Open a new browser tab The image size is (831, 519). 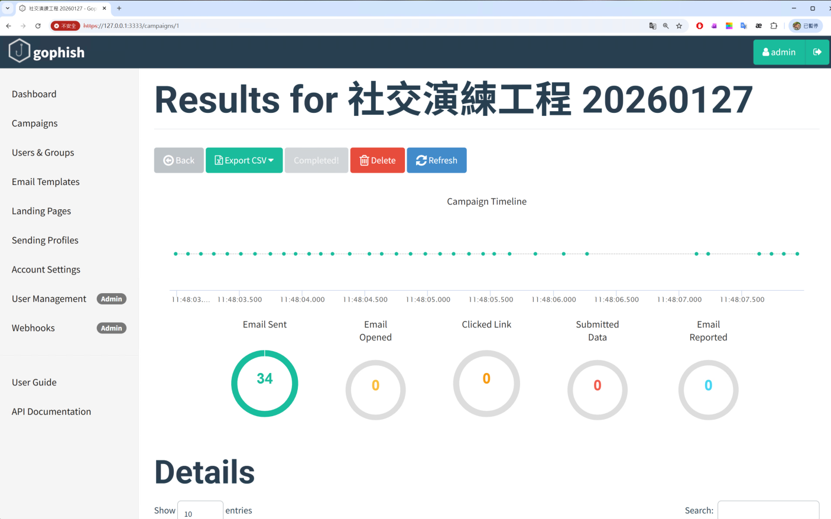click(119, 8)
